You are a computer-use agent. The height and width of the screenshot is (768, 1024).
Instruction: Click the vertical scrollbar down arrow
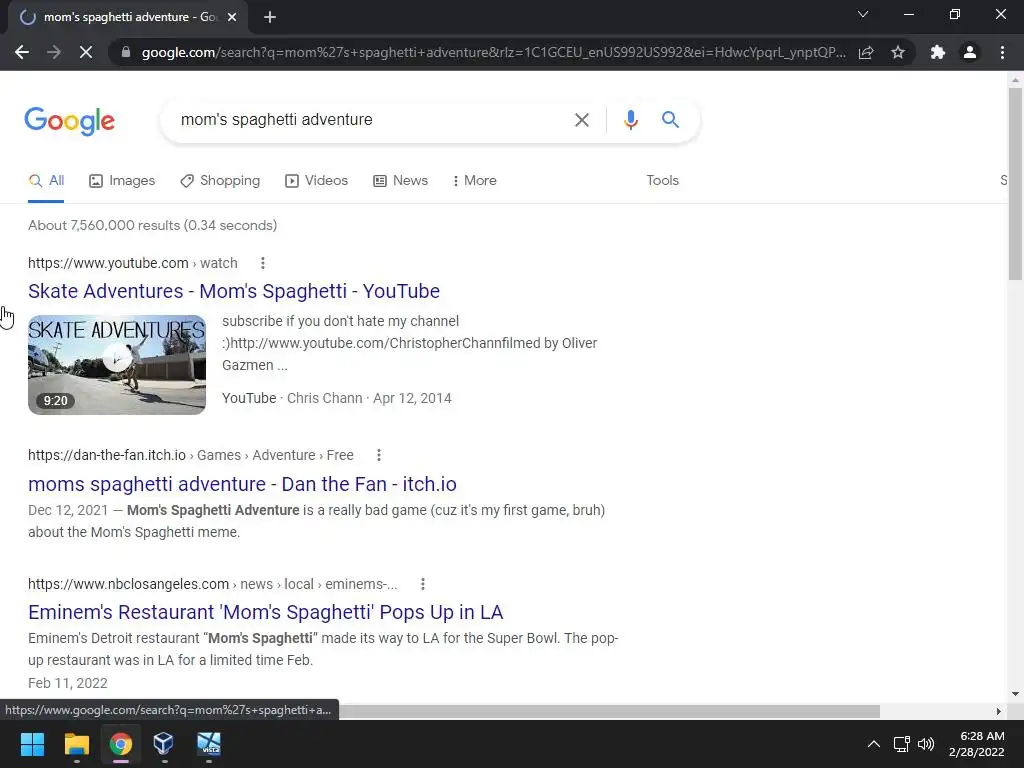point(1015,694)
